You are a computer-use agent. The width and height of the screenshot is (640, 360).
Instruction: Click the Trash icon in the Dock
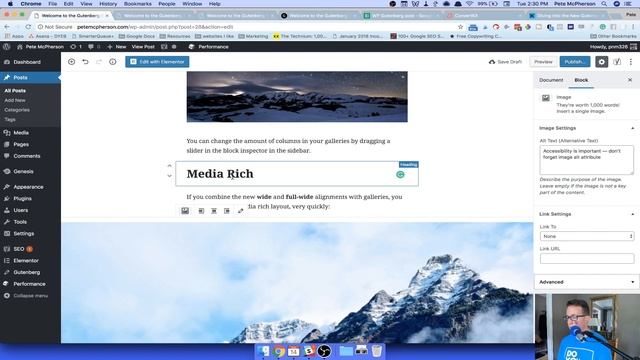(377, 351)
